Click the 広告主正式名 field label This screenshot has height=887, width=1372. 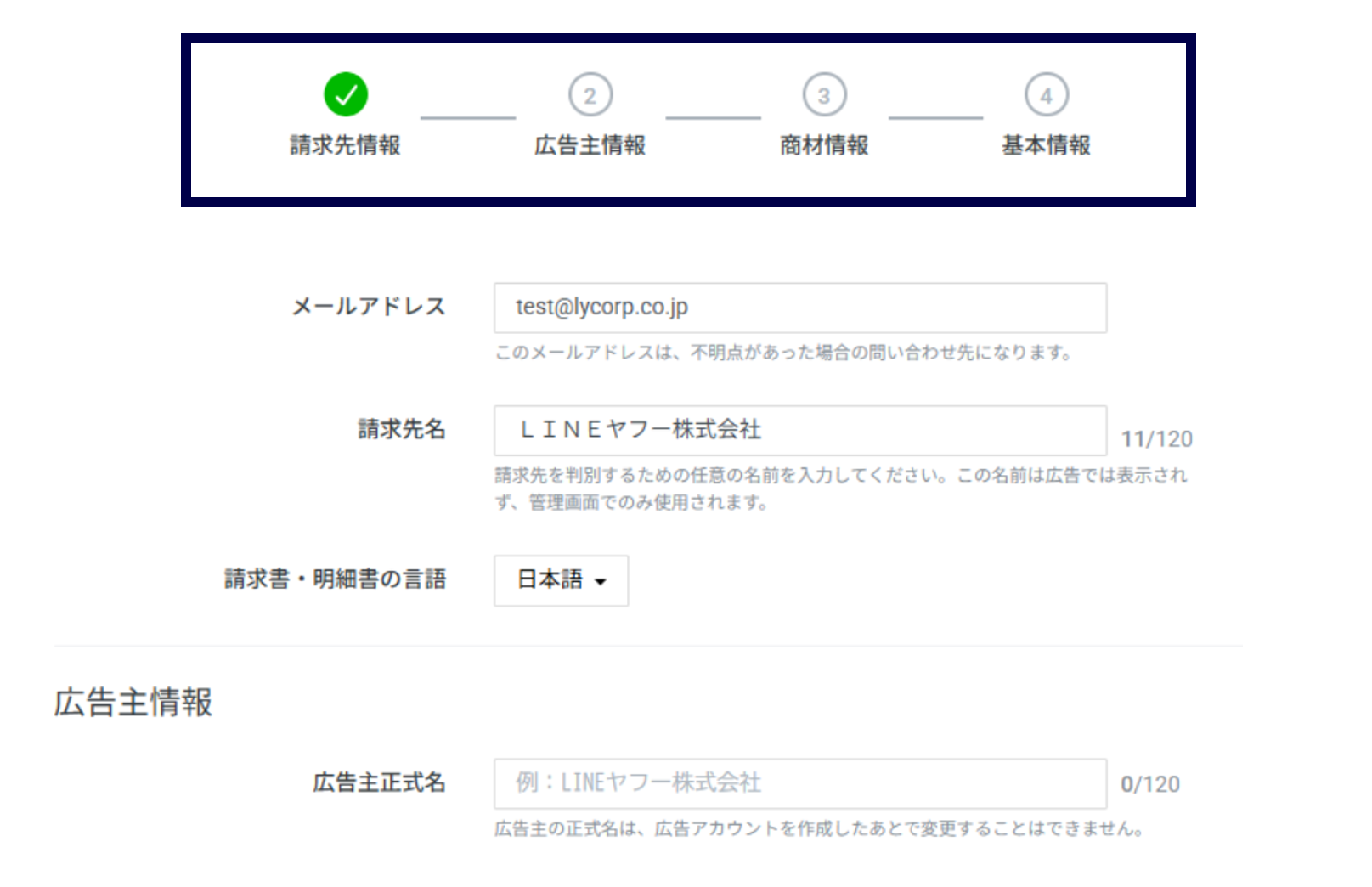pyautogui.click(x=379, y=782)
